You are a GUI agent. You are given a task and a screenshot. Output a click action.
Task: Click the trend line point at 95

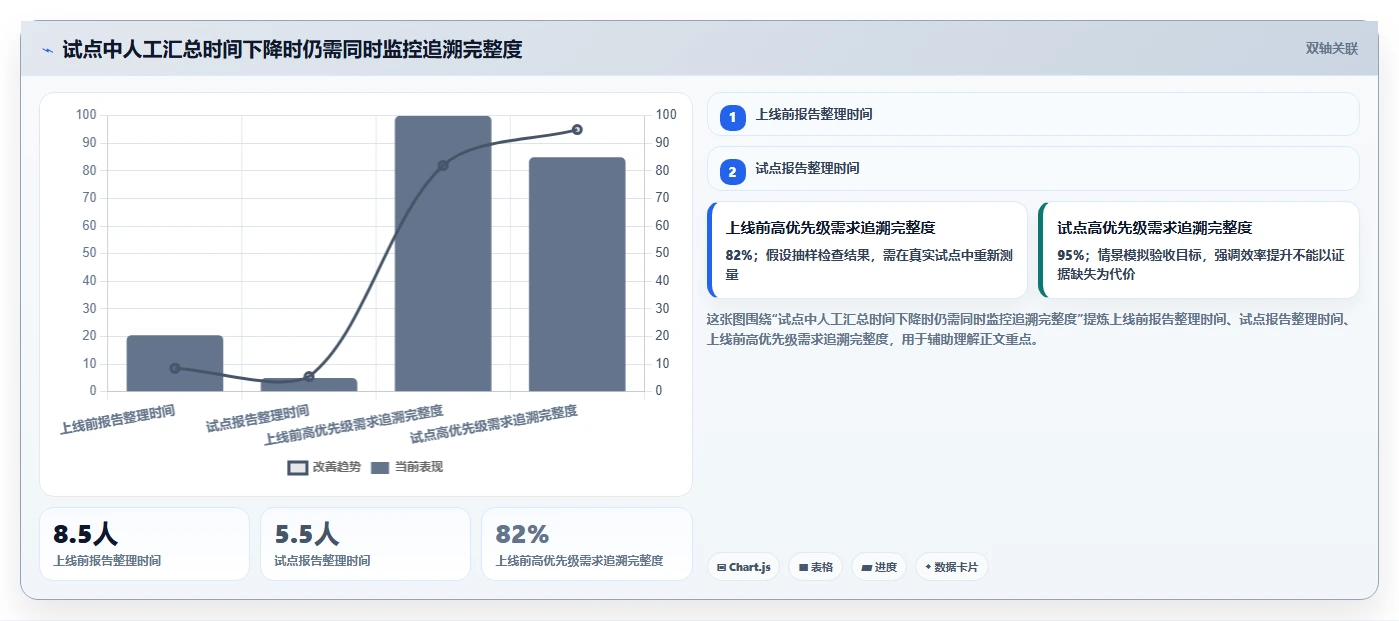click(577, 130)
